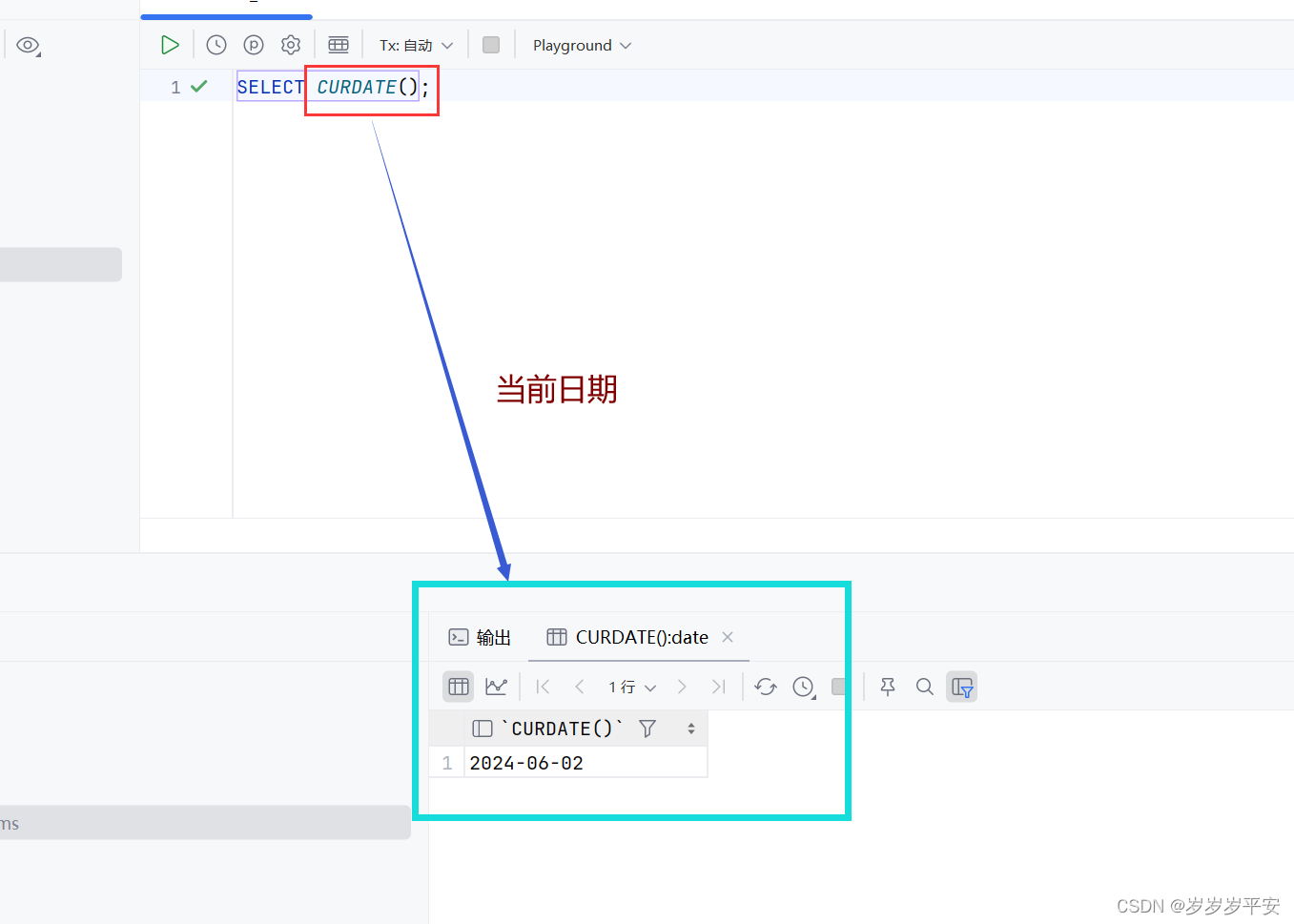The image size is (1294, 924).
Task: Open auto-refresh clock in results toolbar
Action: click(804, 687)
